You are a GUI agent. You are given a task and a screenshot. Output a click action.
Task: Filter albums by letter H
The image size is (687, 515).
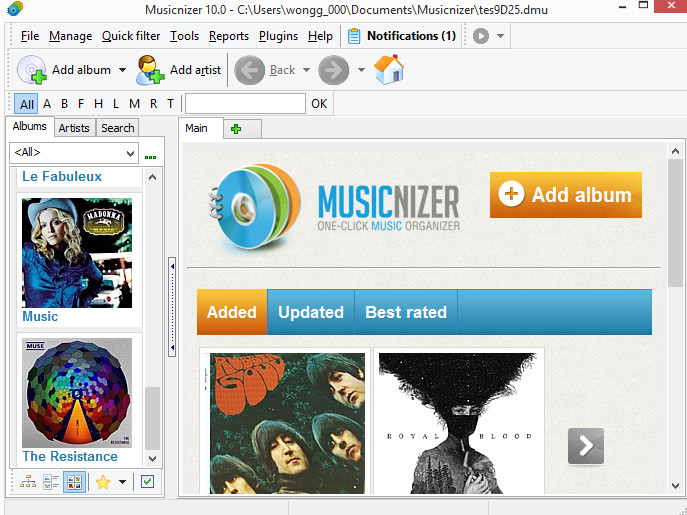[98, 104]
